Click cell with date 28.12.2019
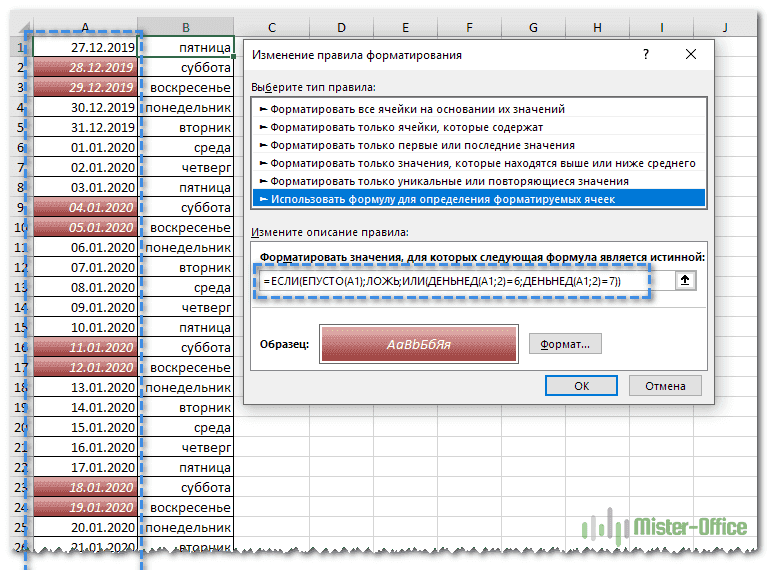Image resolution: width=768 pixels, height=570 pixels. click(x=85, y=68)
